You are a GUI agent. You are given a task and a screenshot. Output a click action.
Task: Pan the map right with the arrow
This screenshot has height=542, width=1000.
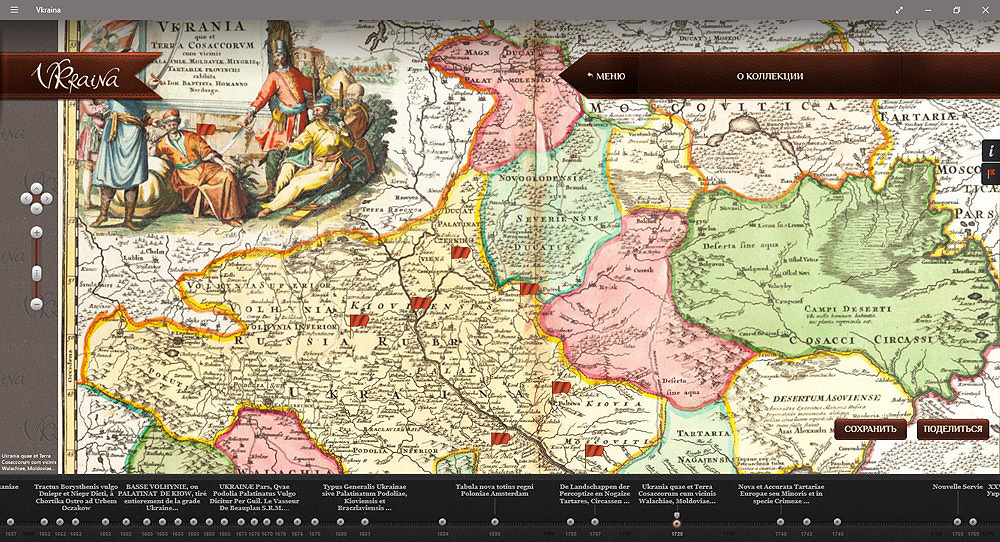pos(47,198)
